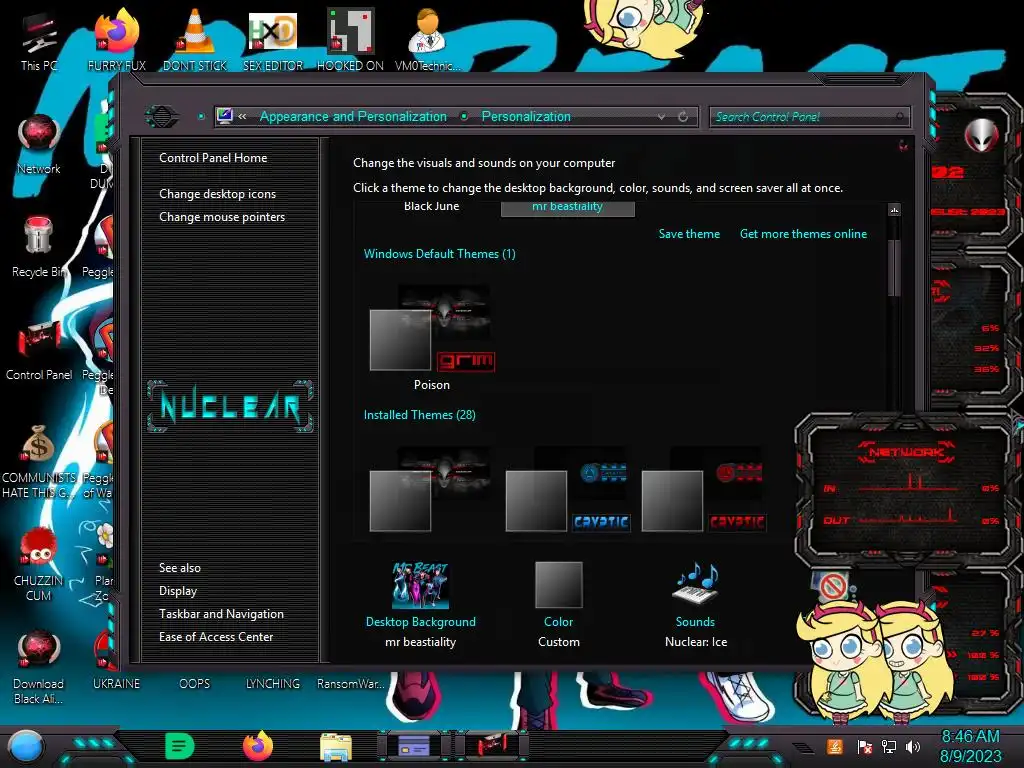Open the LYNCHING desktop shortcut
The height and width of the screenshot is (768, 1024).
coord(273,684)
